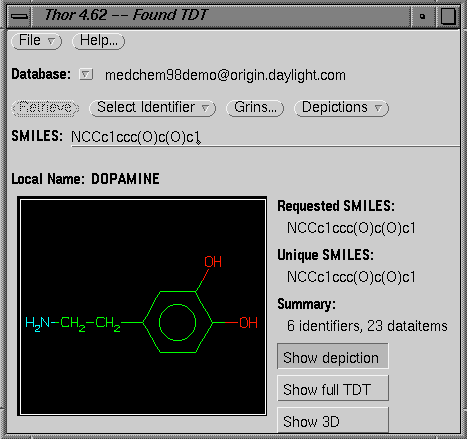Select the Show 3D option
The image size is (467, 439).
point(333,420)
